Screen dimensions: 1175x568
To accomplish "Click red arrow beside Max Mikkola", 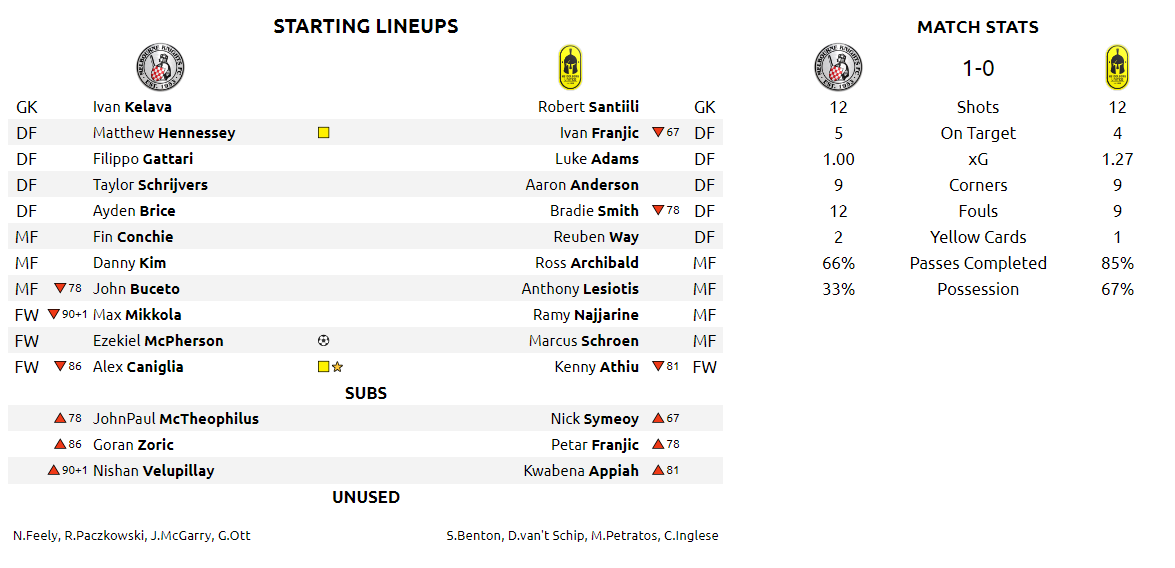I will [x=53, y=315].
